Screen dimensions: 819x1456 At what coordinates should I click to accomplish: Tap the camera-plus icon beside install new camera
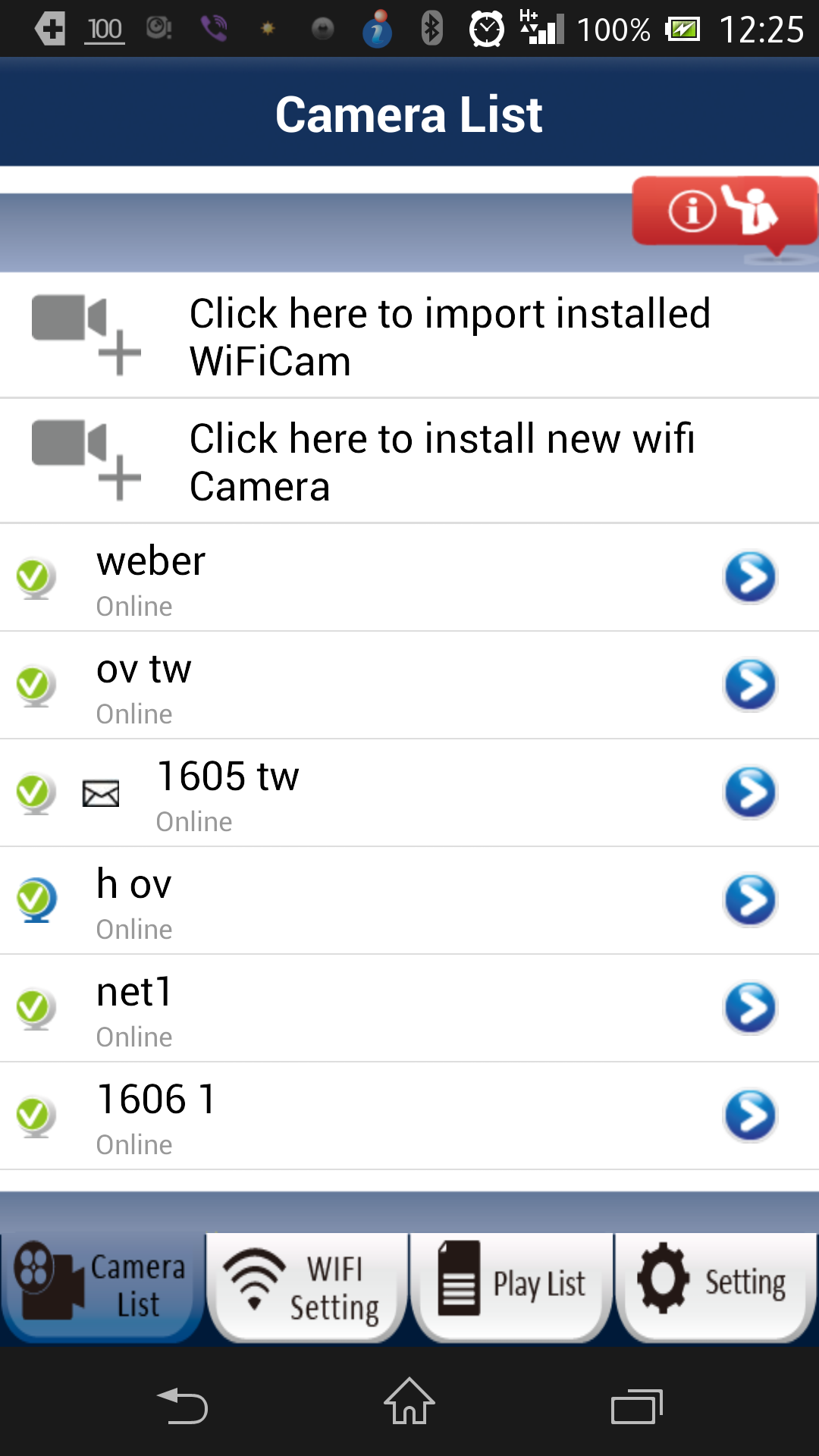pos(86,460)
